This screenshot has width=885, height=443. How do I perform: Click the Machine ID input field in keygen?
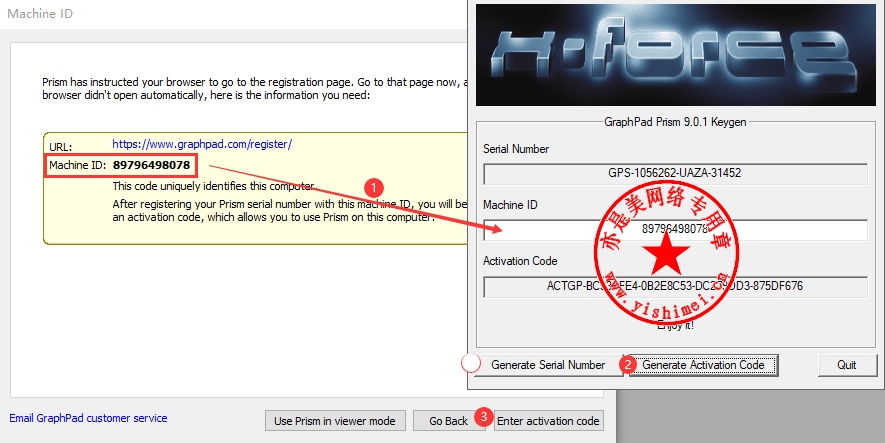(x=675, y=230)
